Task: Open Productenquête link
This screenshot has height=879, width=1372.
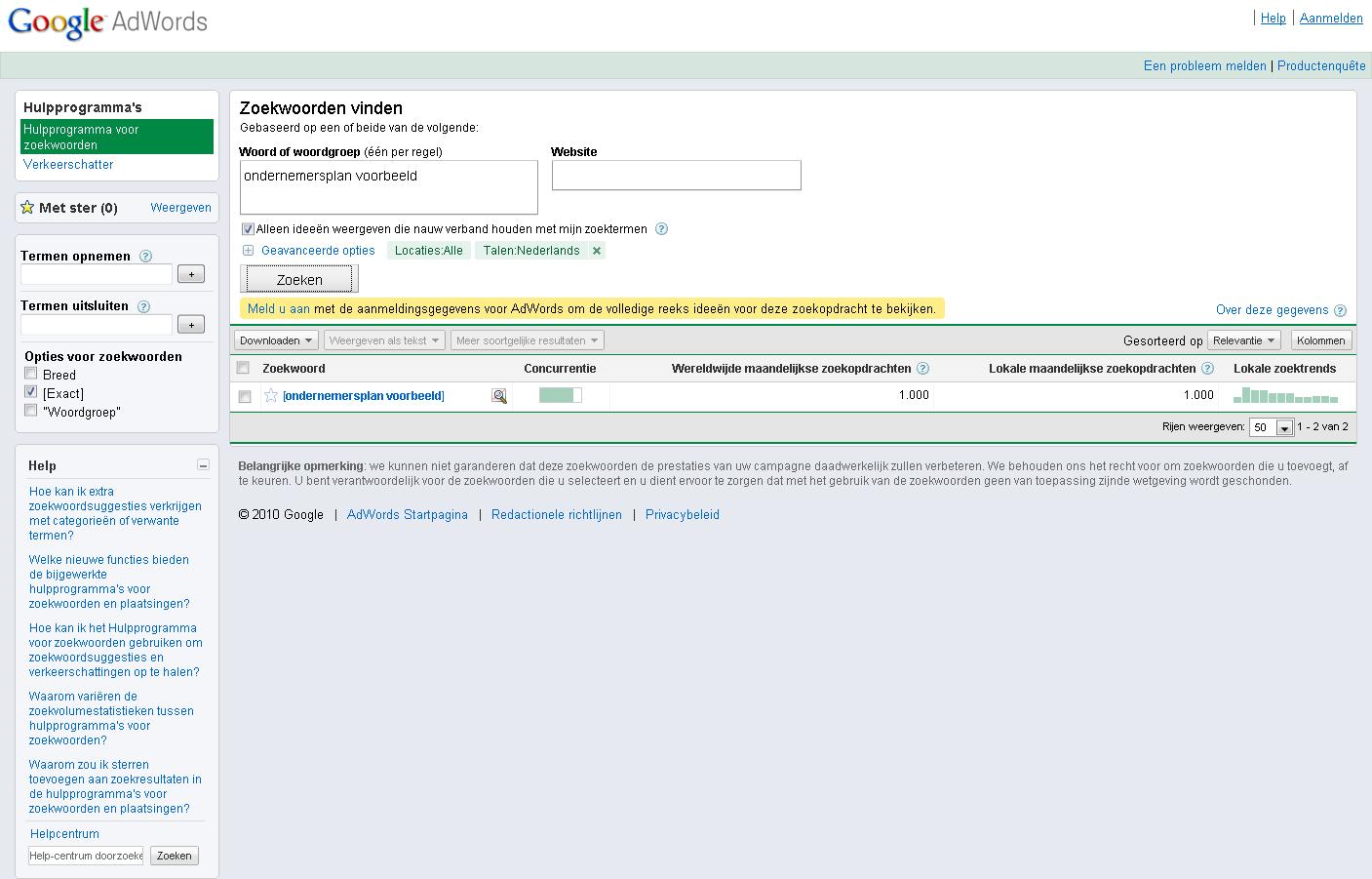Action: 1321,66
